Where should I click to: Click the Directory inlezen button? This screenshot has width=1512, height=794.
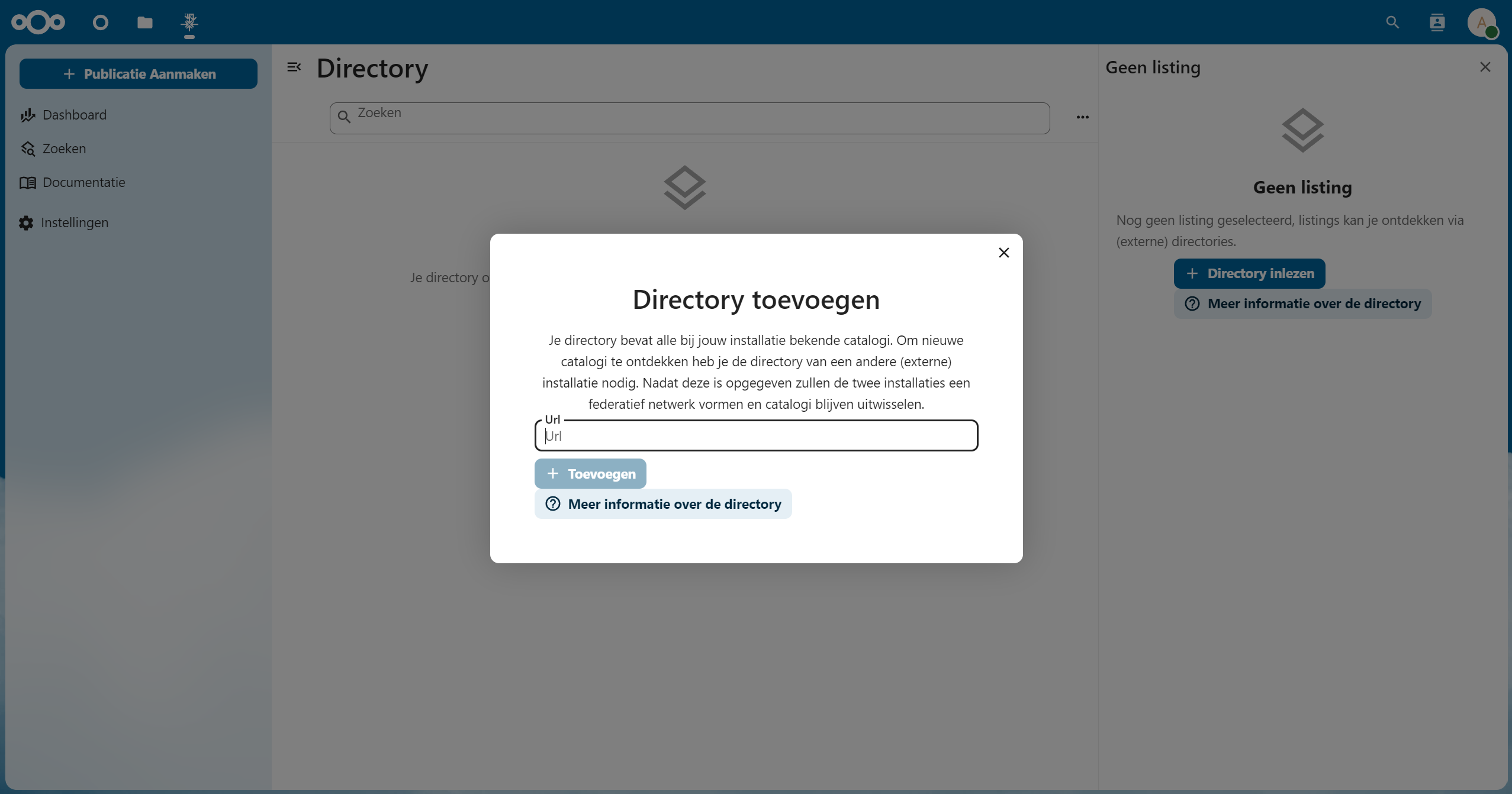tap(1249, 273)
